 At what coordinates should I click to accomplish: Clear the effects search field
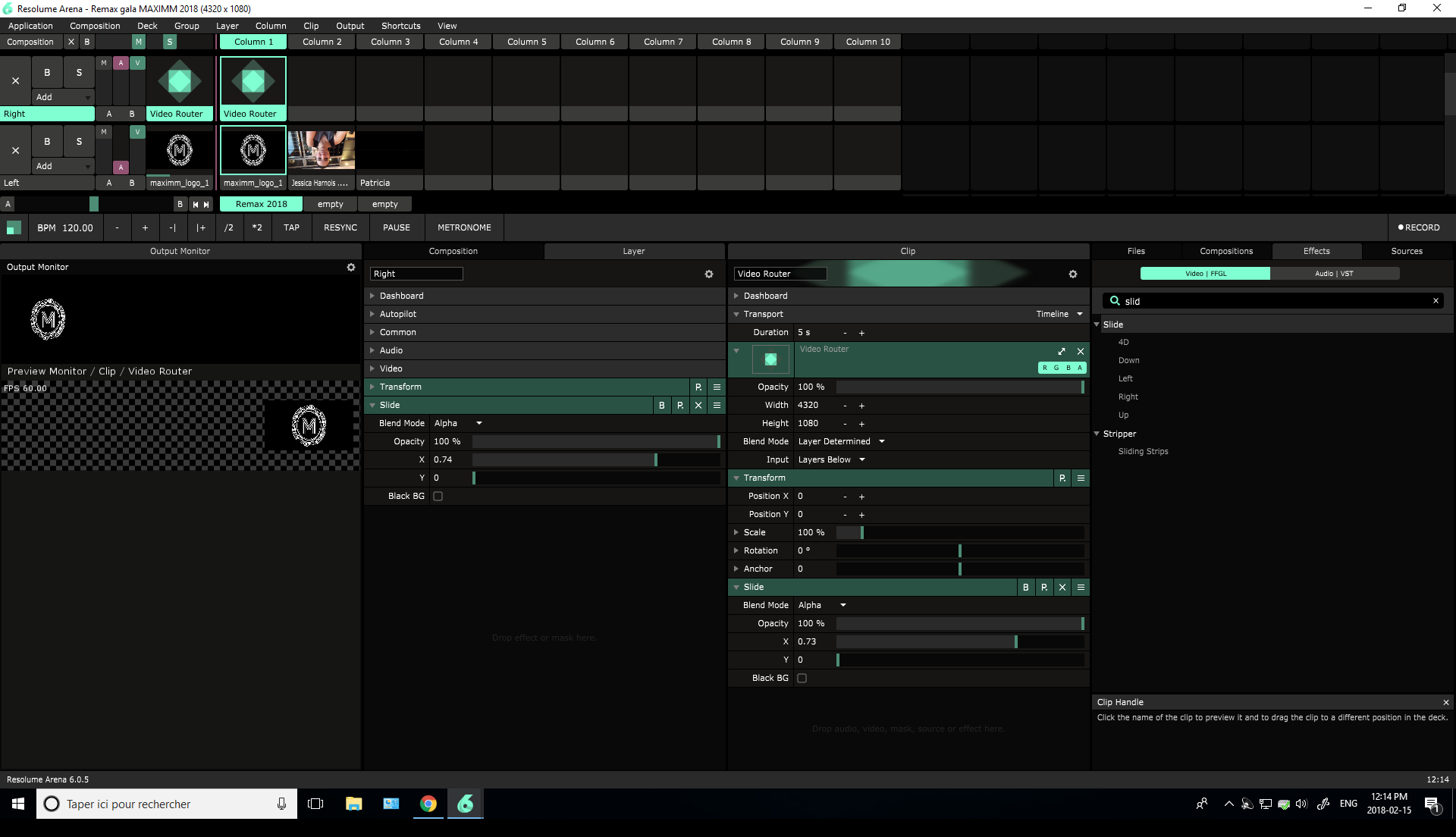pos(1436,301)
